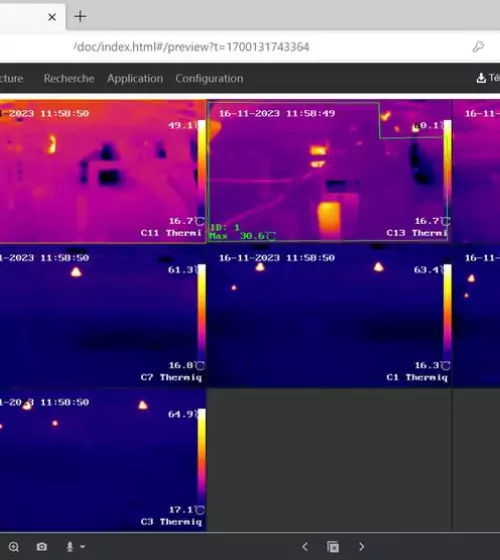Select the C13 thermal camera feed
Viewport: 500px width, 560px height.
click(x=329, y=171)
